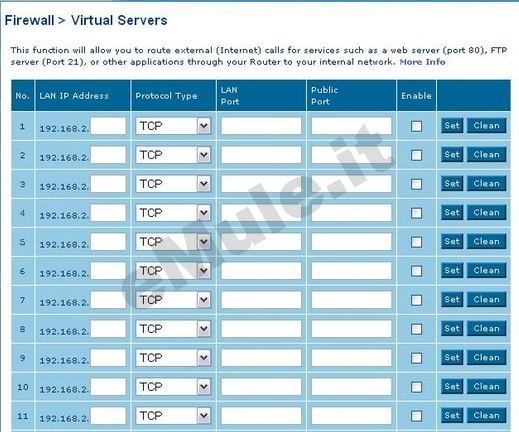Toggle the Enable checkbox in row 8
This screenshot has height=432, width=519.
click(x=416, y=329)
